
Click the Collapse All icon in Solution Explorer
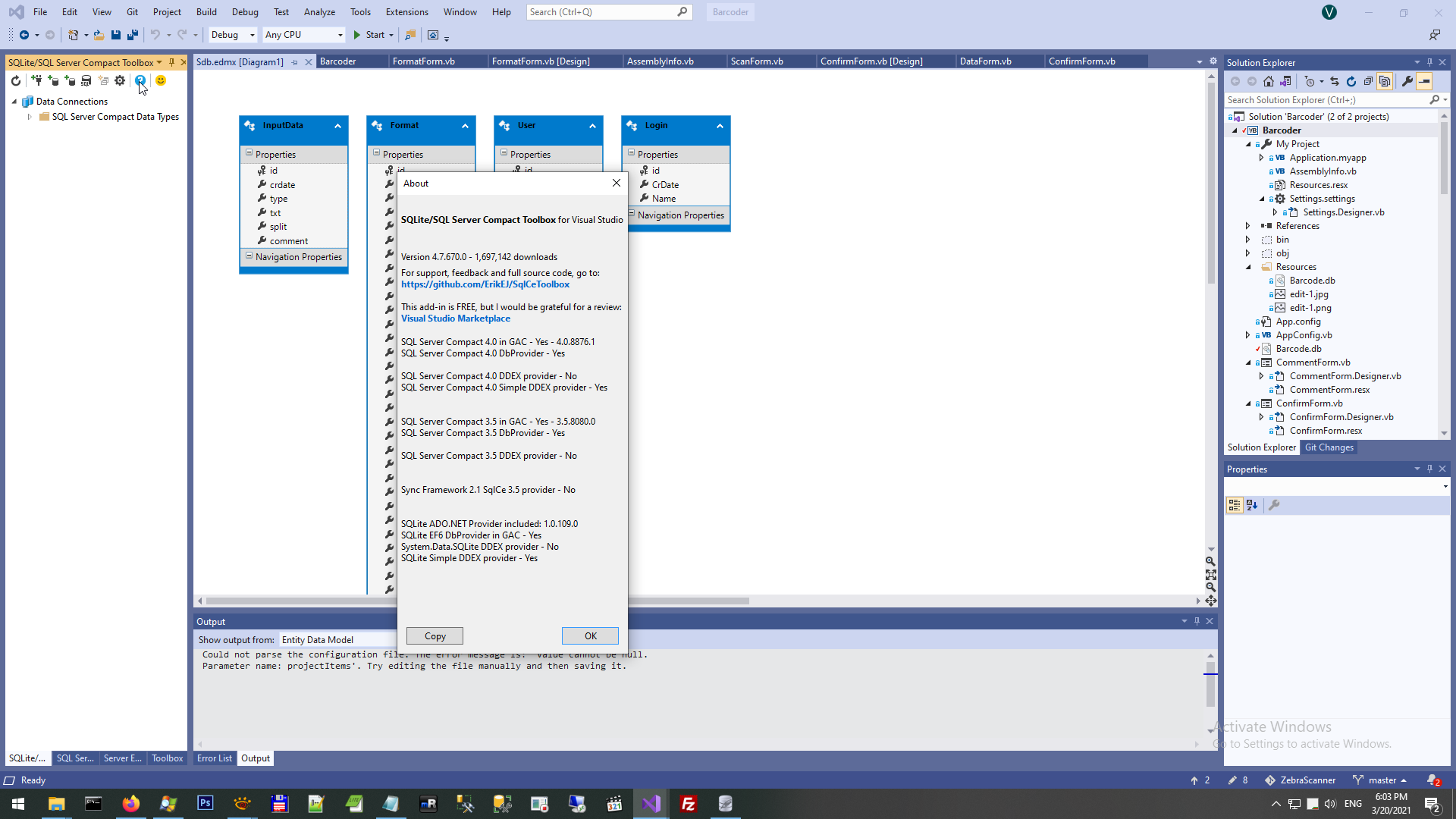coord(1368,81)
